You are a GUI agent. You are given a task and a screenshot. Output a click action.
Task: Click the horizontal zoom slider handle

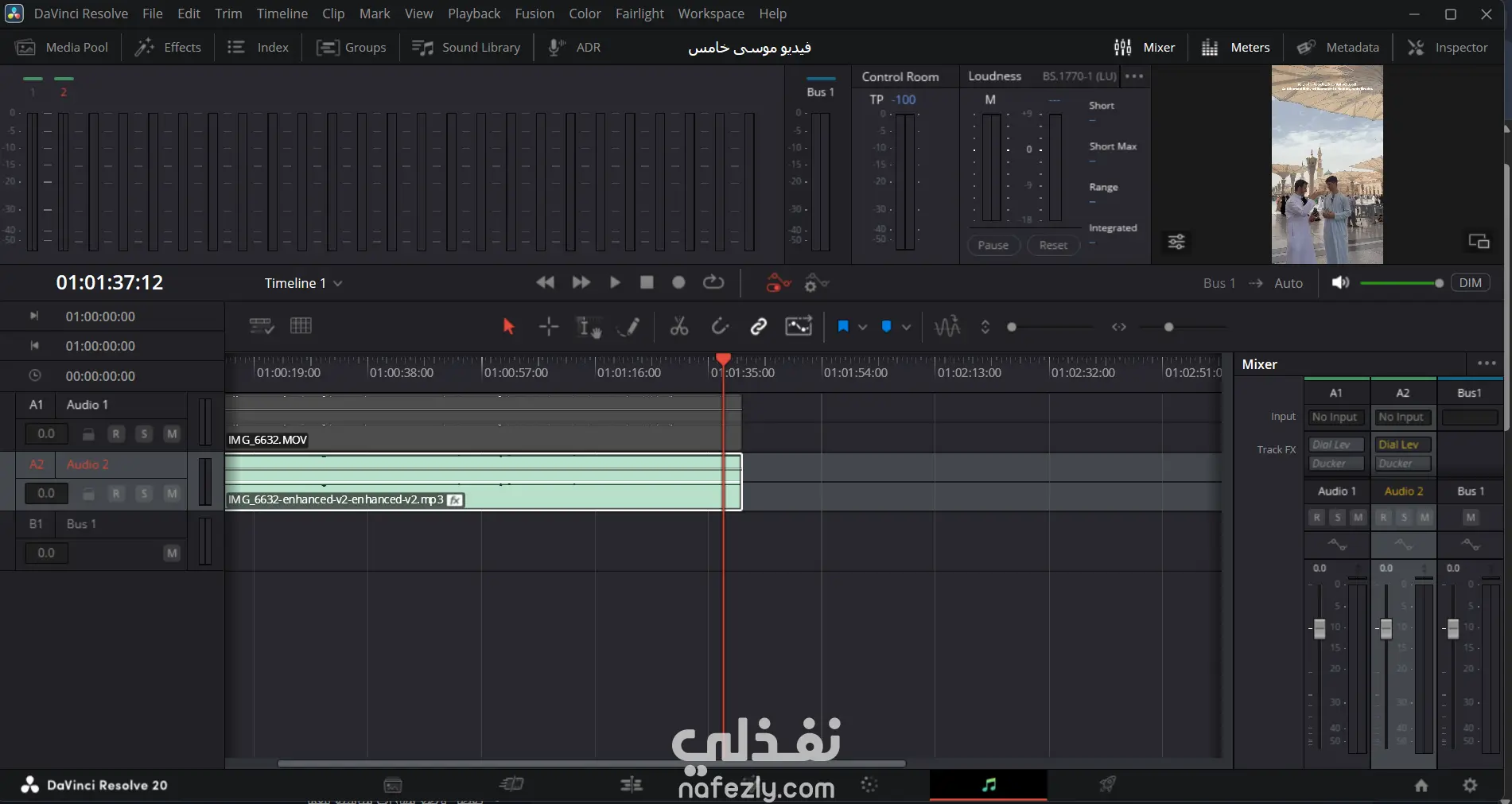1168,327
